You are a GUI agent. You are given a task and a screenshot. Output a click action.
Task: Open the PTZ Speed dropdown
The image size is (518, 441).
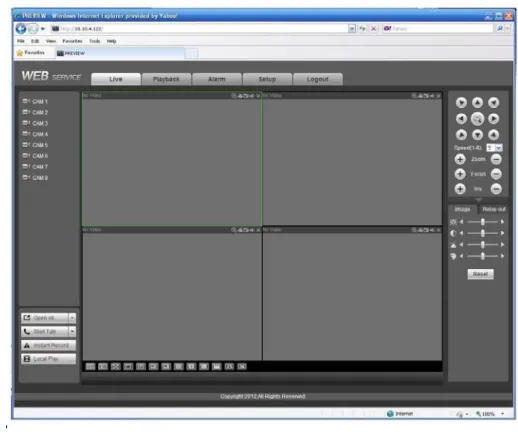click(x=494, y=148)
